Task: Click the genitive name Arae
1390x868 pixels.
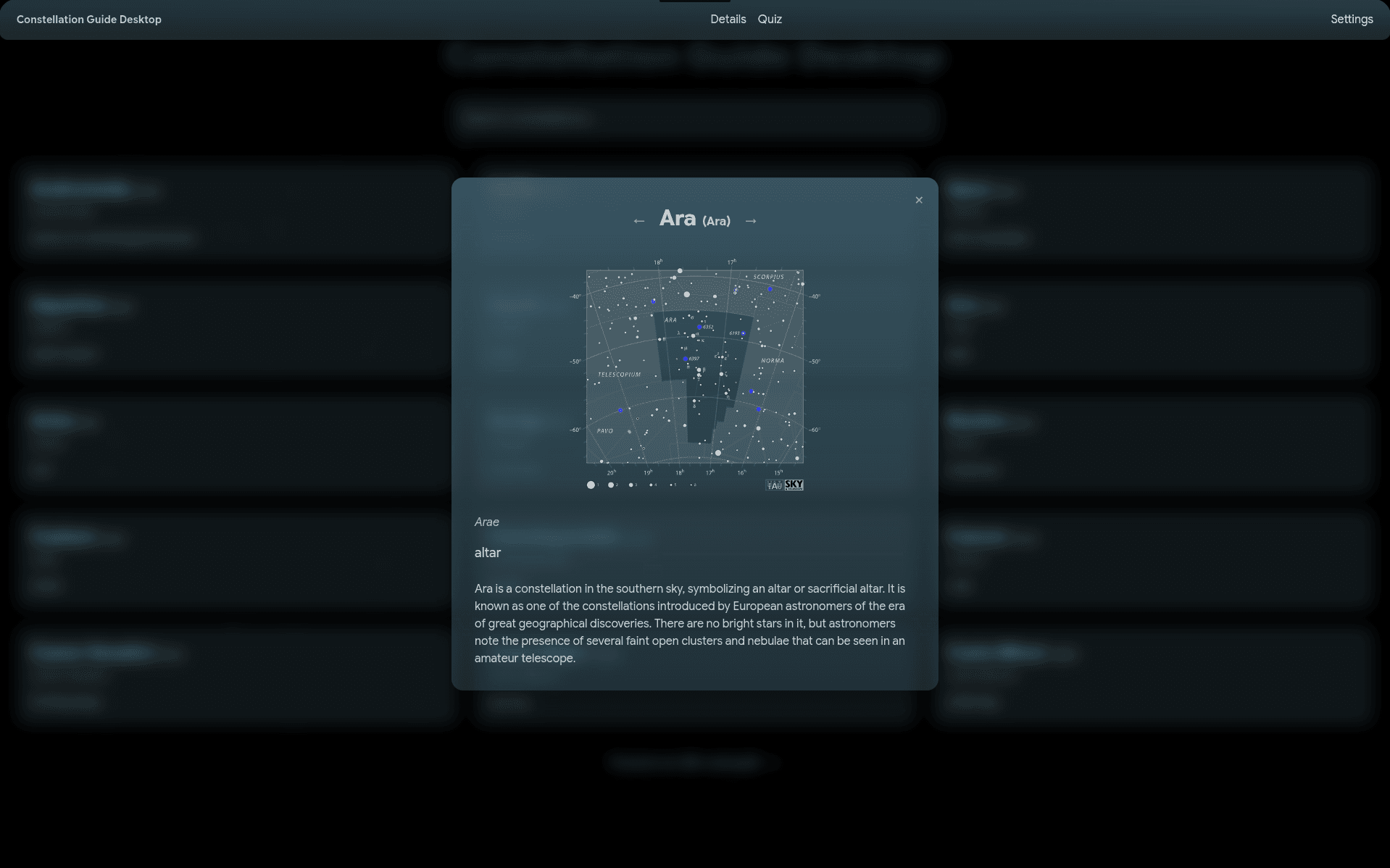Action: pos(487,522)
